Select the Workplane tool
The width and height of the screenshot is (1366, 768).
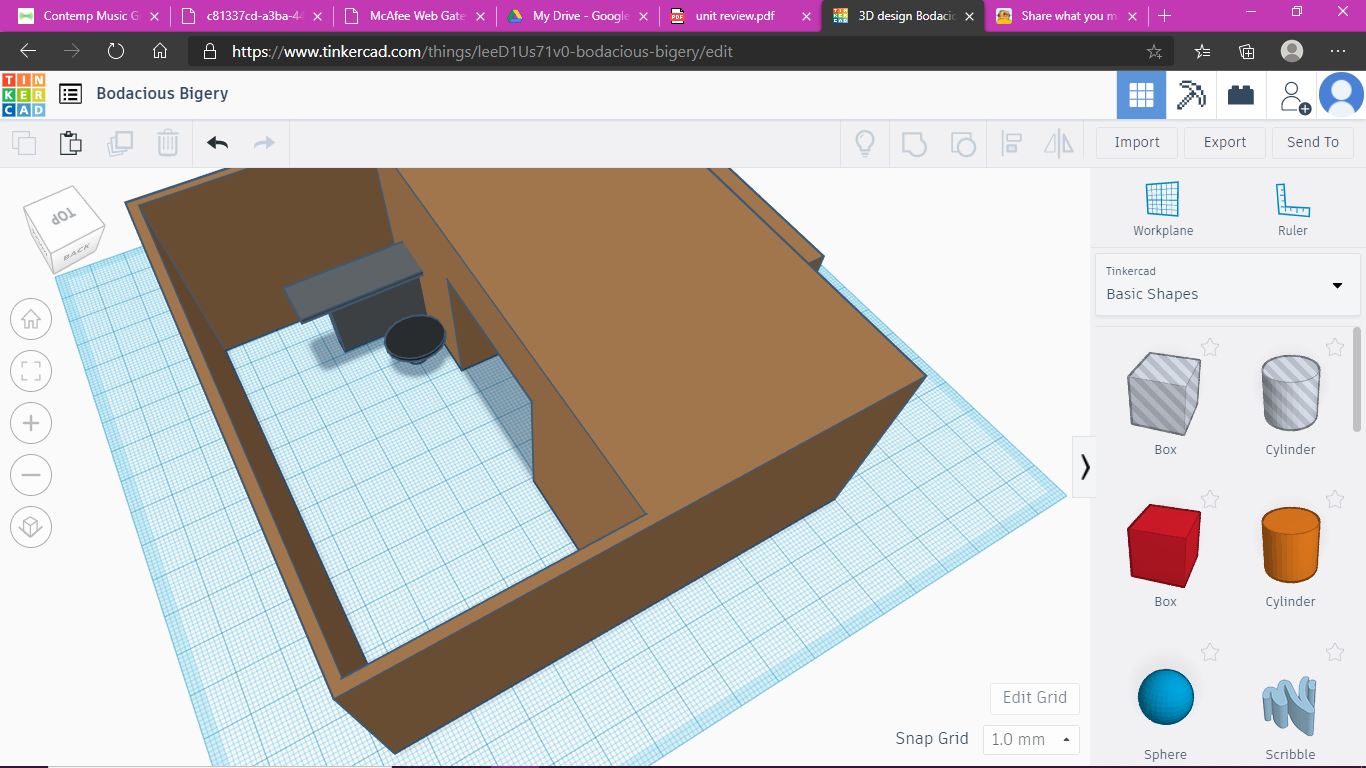(x=1163, y=209)
